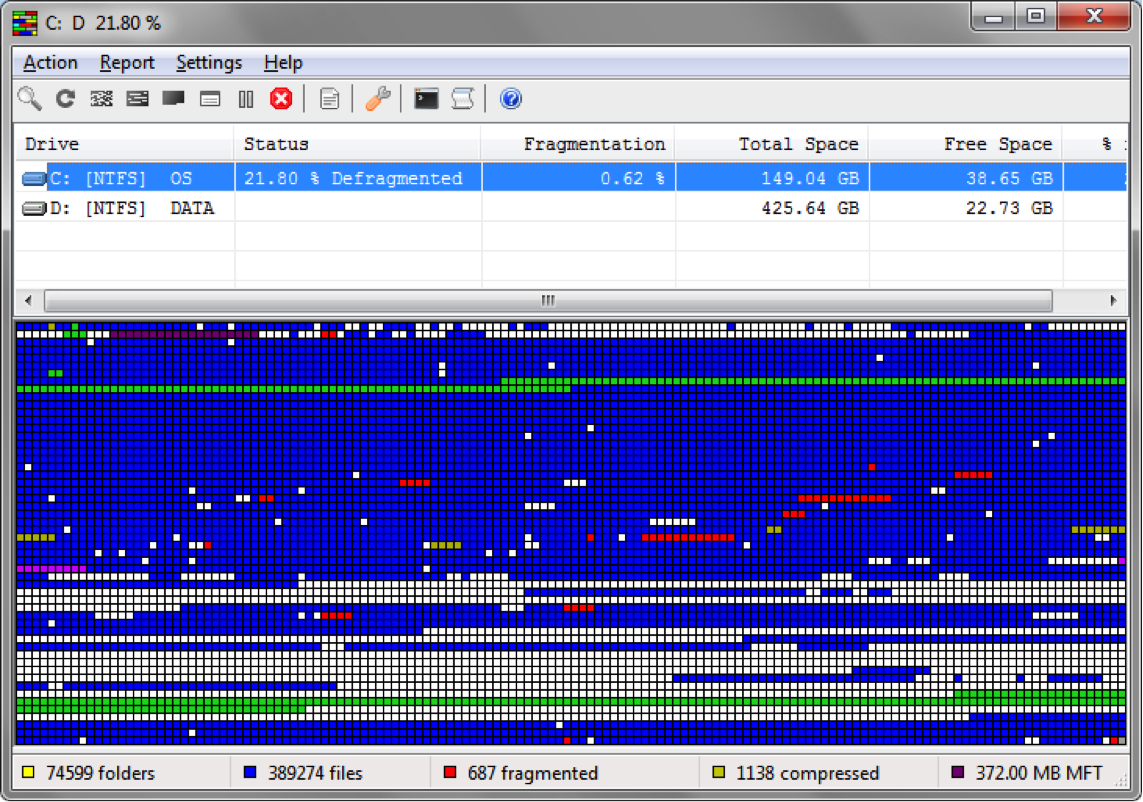Click the drive list horizontal scrollbar thumb
Viewport: 1143px width, 802px height.
click(x=548, y=300)
